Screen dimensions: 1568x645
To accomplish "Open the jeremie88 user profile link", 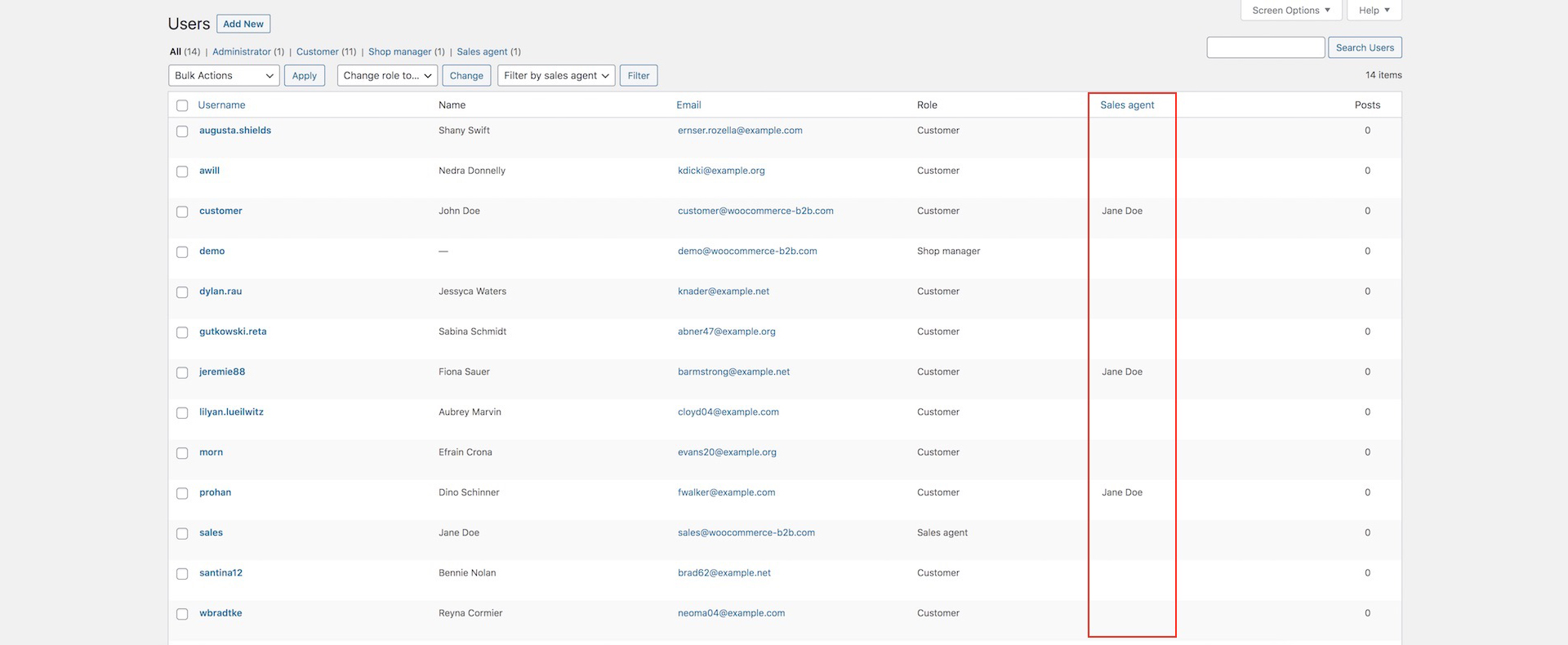I will click(x=222, y=372).
